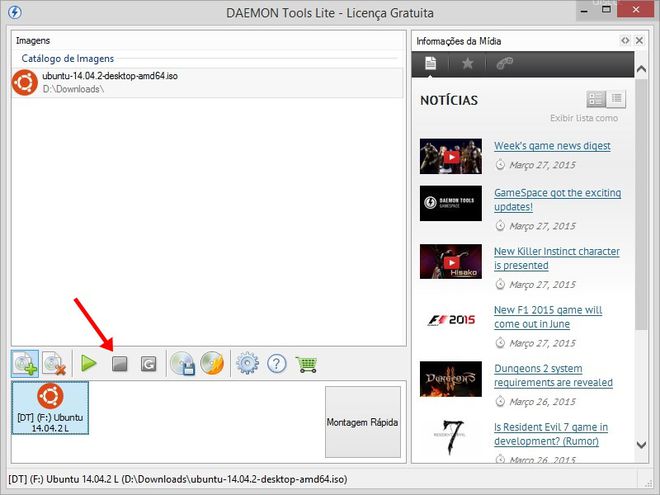The image size is (660, 495).
Task: Close the Informações da Mídia panel
Action: 639,40
